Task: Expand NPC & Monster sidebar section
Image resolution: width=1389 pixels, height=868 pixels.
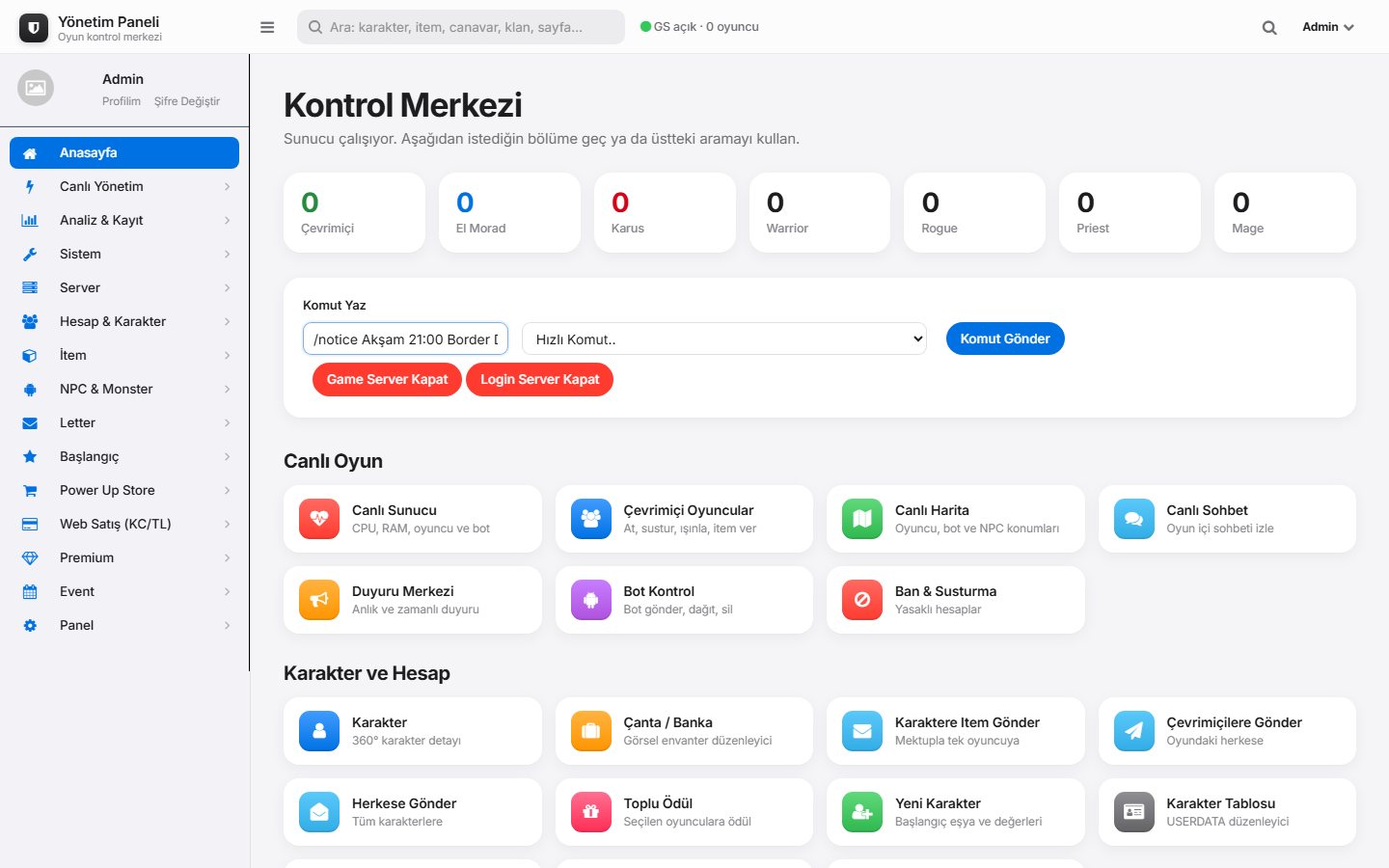Action: [x=124, y=389]
